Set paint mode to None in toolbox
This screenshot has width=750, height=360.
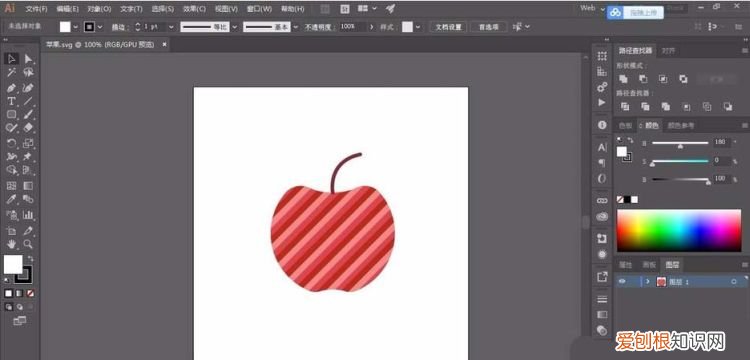click(x=30, y=293)
